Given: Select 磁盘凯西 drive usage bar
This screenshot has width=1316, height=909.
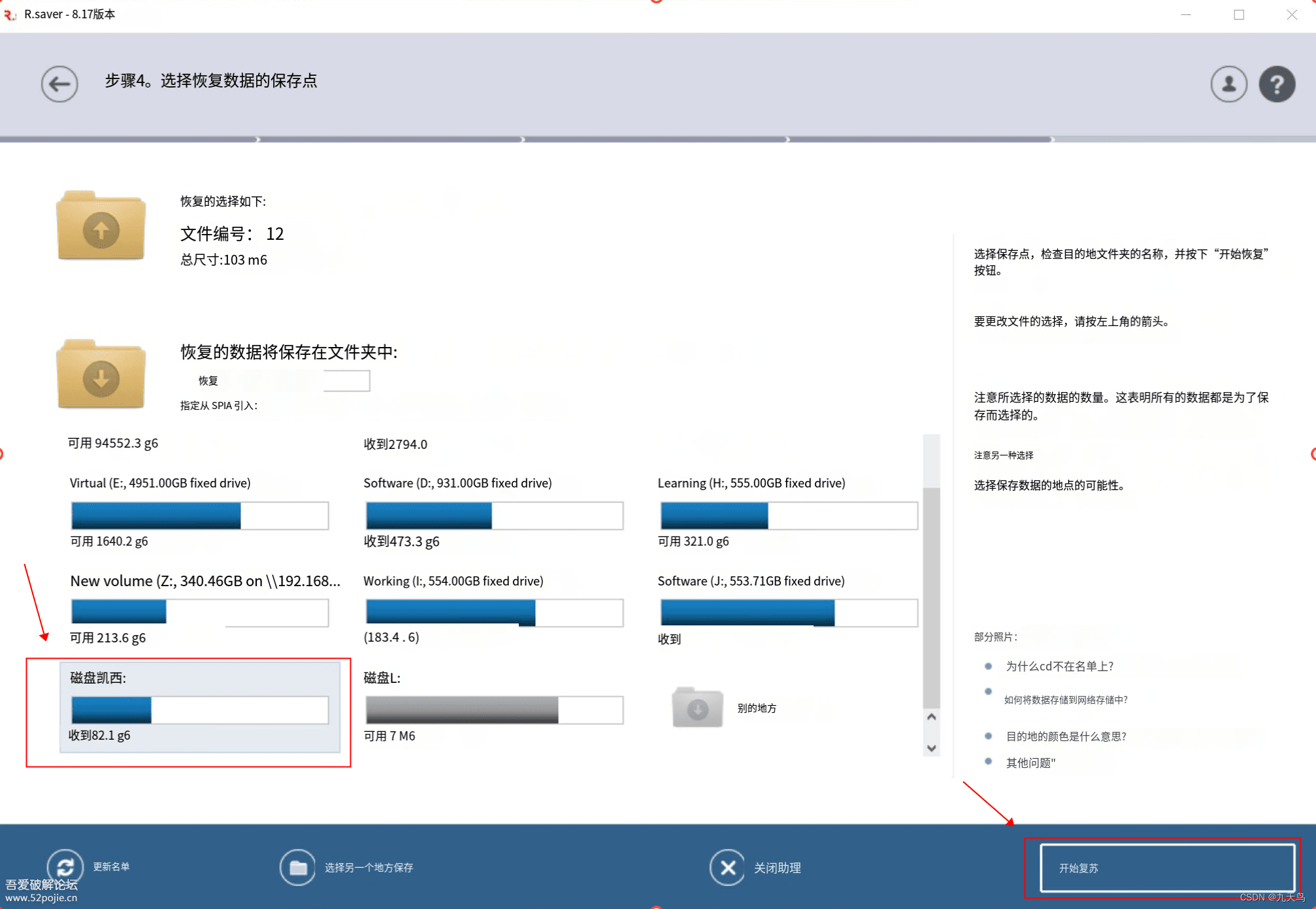Looking at the screenshot, I should (200, 710).
